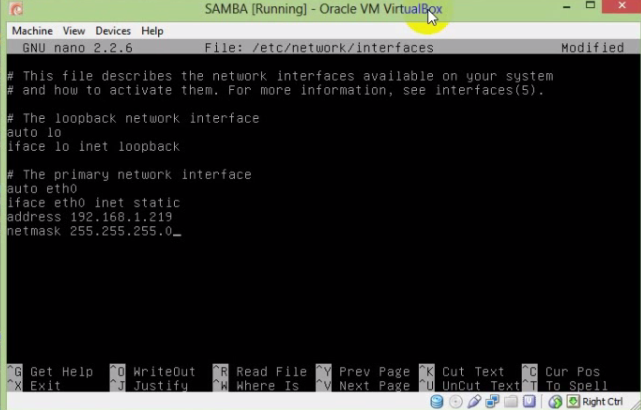
Task: Click the 'Where Is' nano shortcut
Action: [x=256, y=385]
